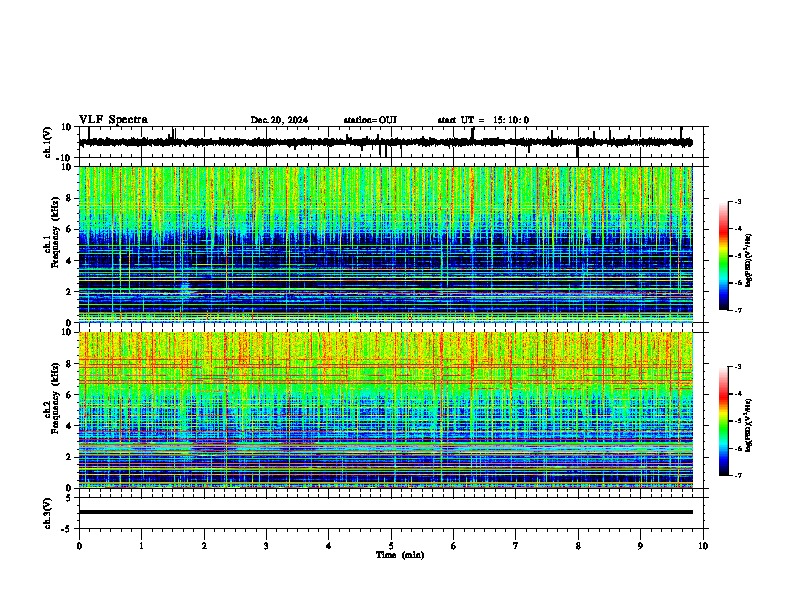Viewport: 792px width, 612px height.
Task: Click time axis tick label "4"
Action: click(329, 546)
